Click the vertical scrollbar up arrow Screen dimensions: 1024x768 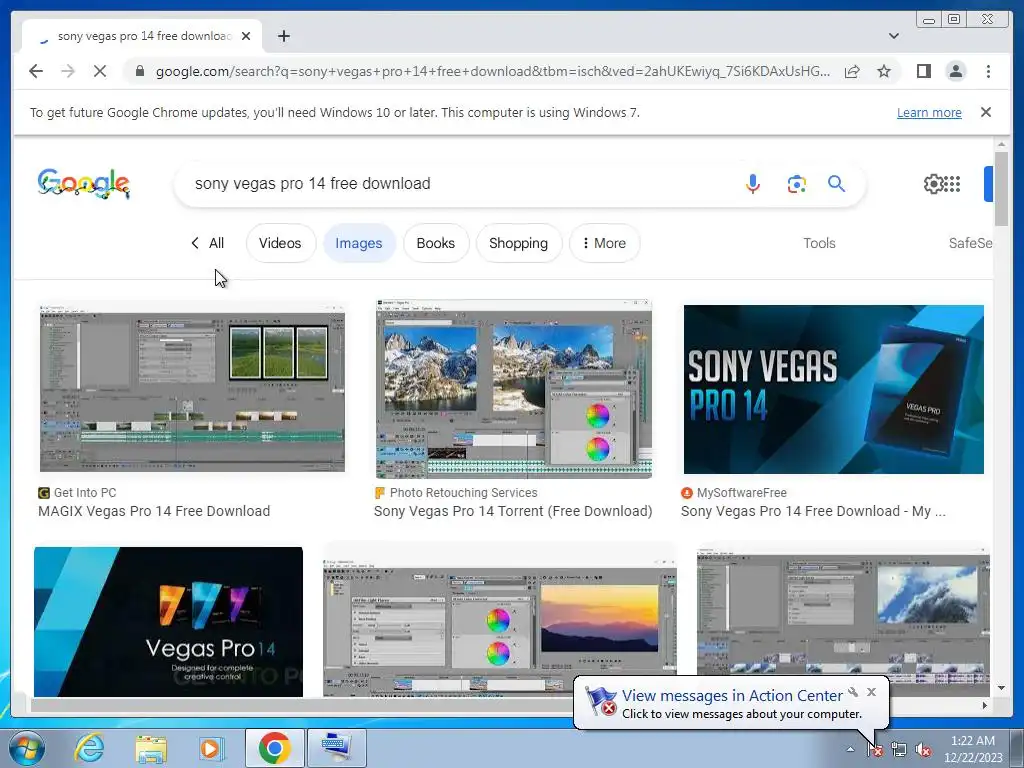click(1002, 144)
